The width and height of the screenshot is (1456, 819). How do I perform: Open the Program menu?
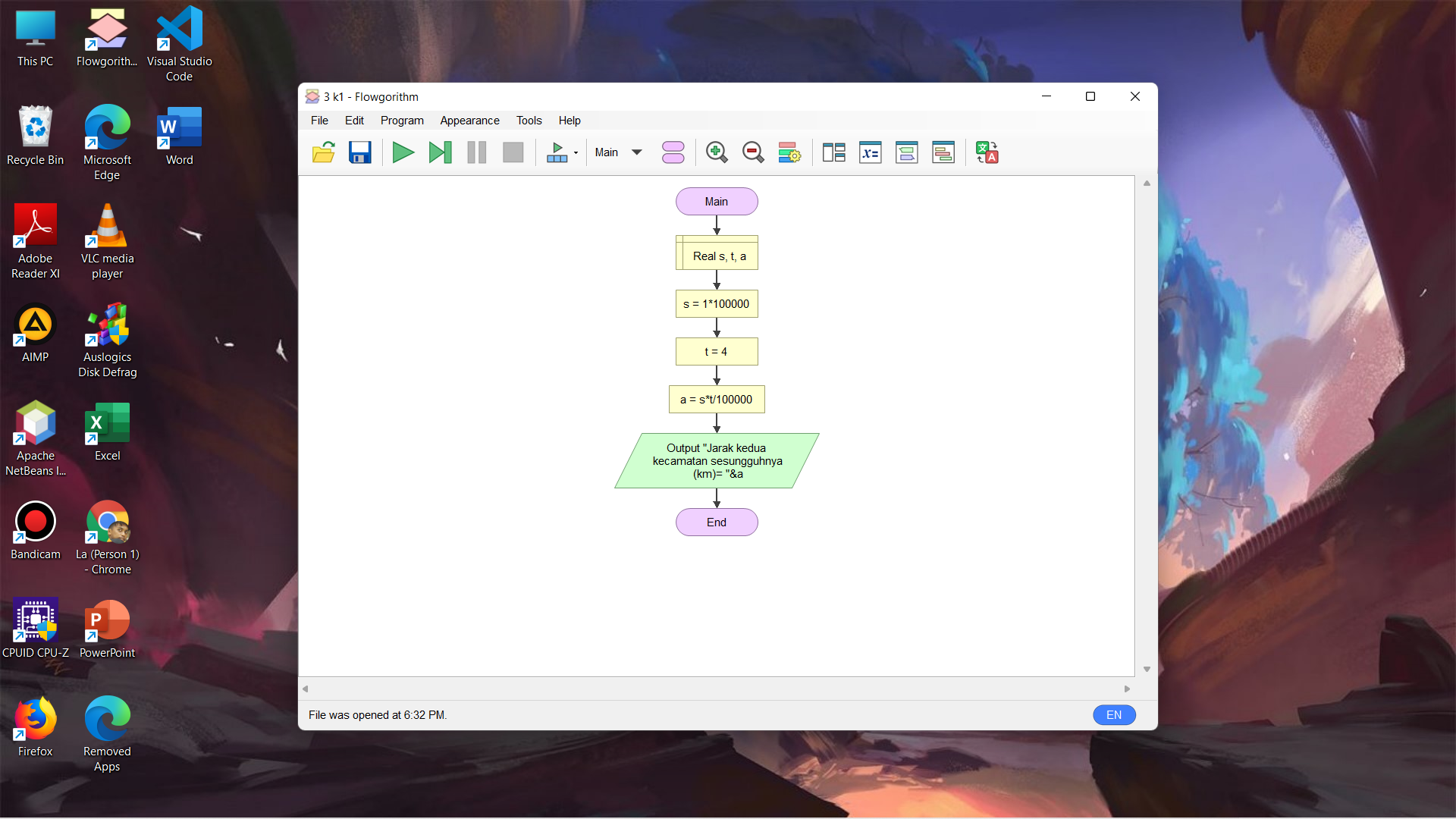pyautogui.click(x=402, y=121)
